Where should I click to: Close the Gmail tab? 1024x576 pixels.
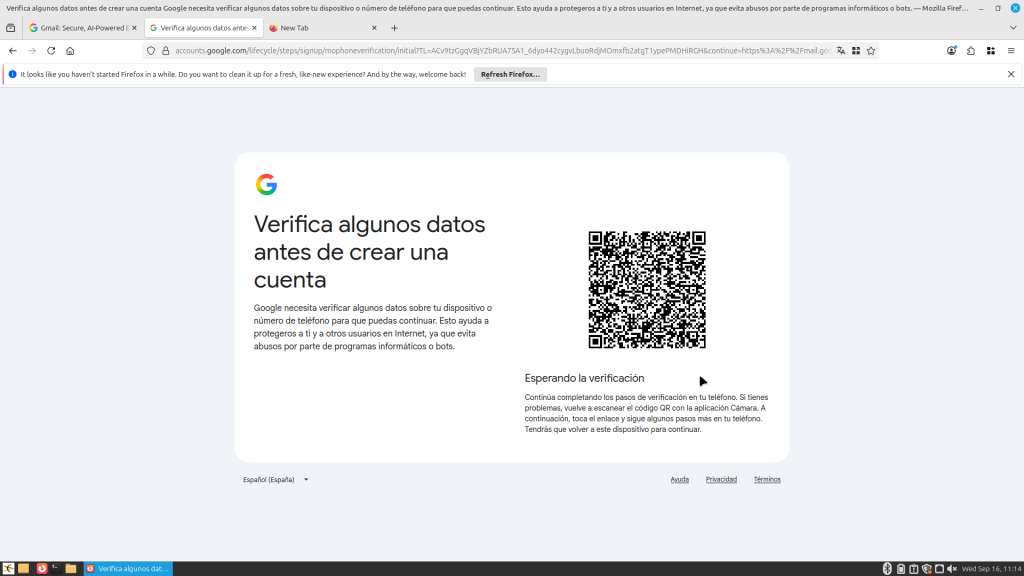click(x=135, y=28)
